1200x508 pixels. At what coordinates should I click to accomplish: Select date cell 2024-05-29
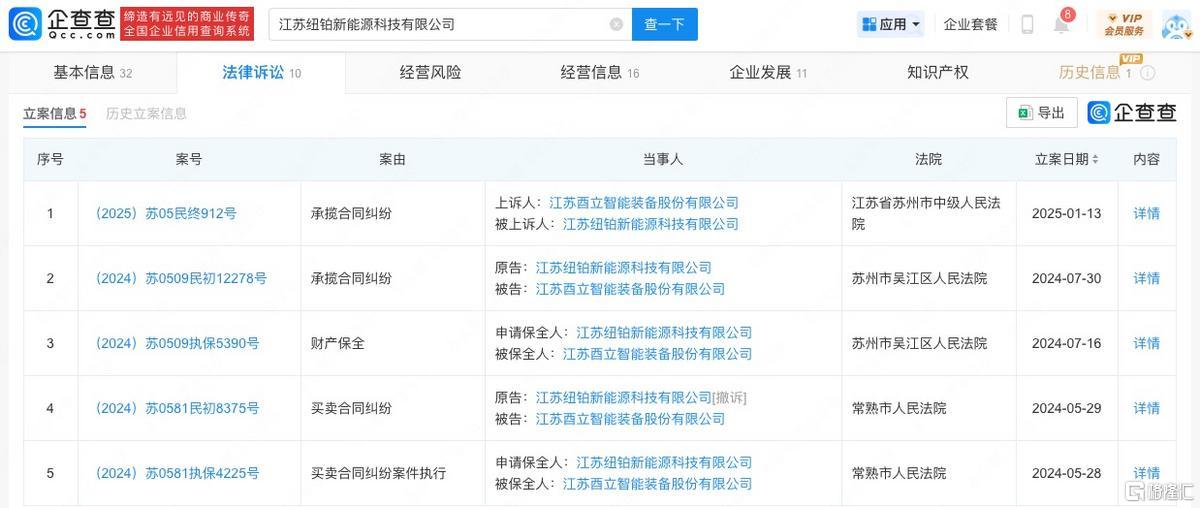1066,408
